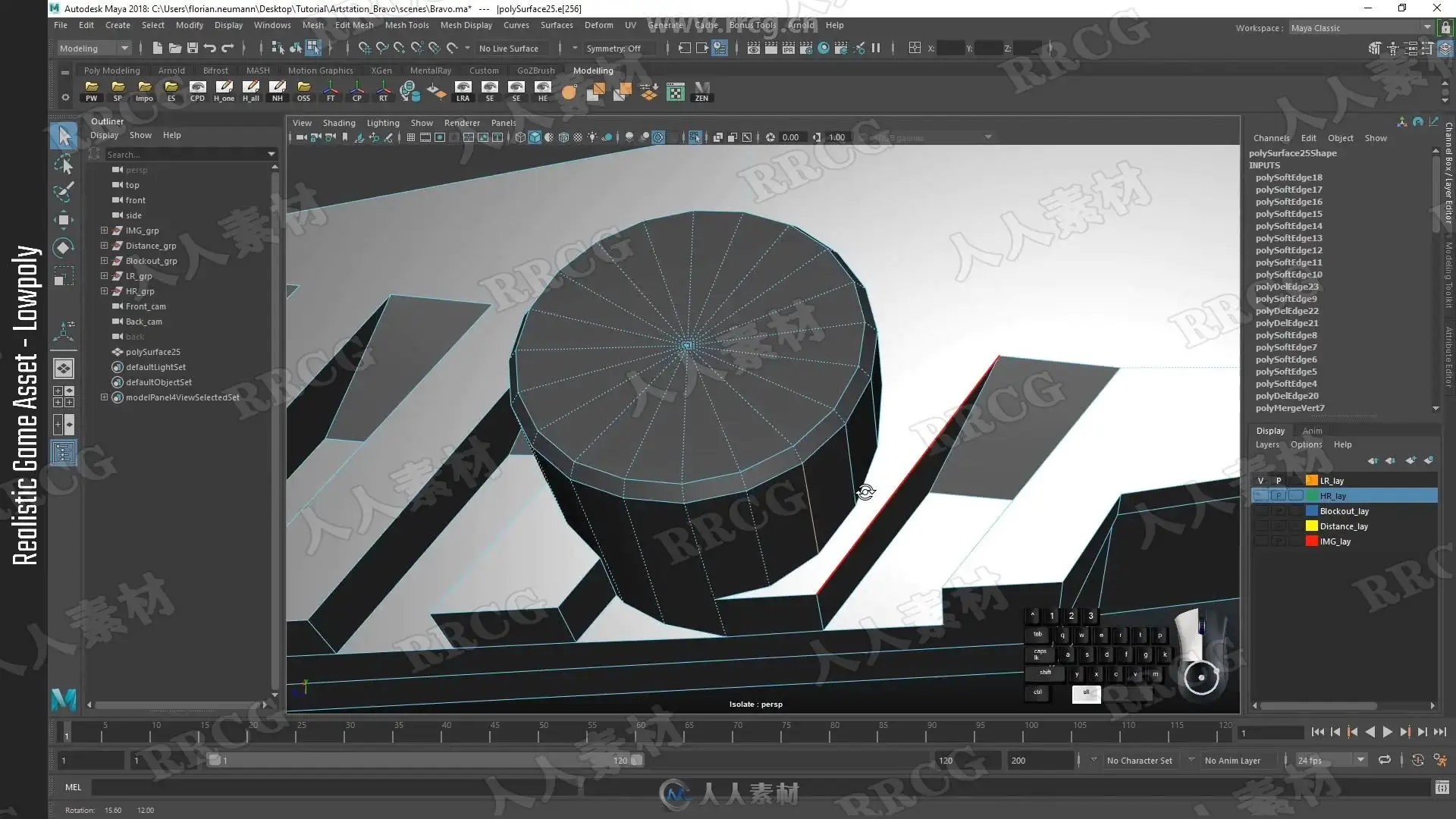Select the Rotate tool in the toolbox
The height and width of the screenshot is (819, 1456).
[x=64, y=248]
